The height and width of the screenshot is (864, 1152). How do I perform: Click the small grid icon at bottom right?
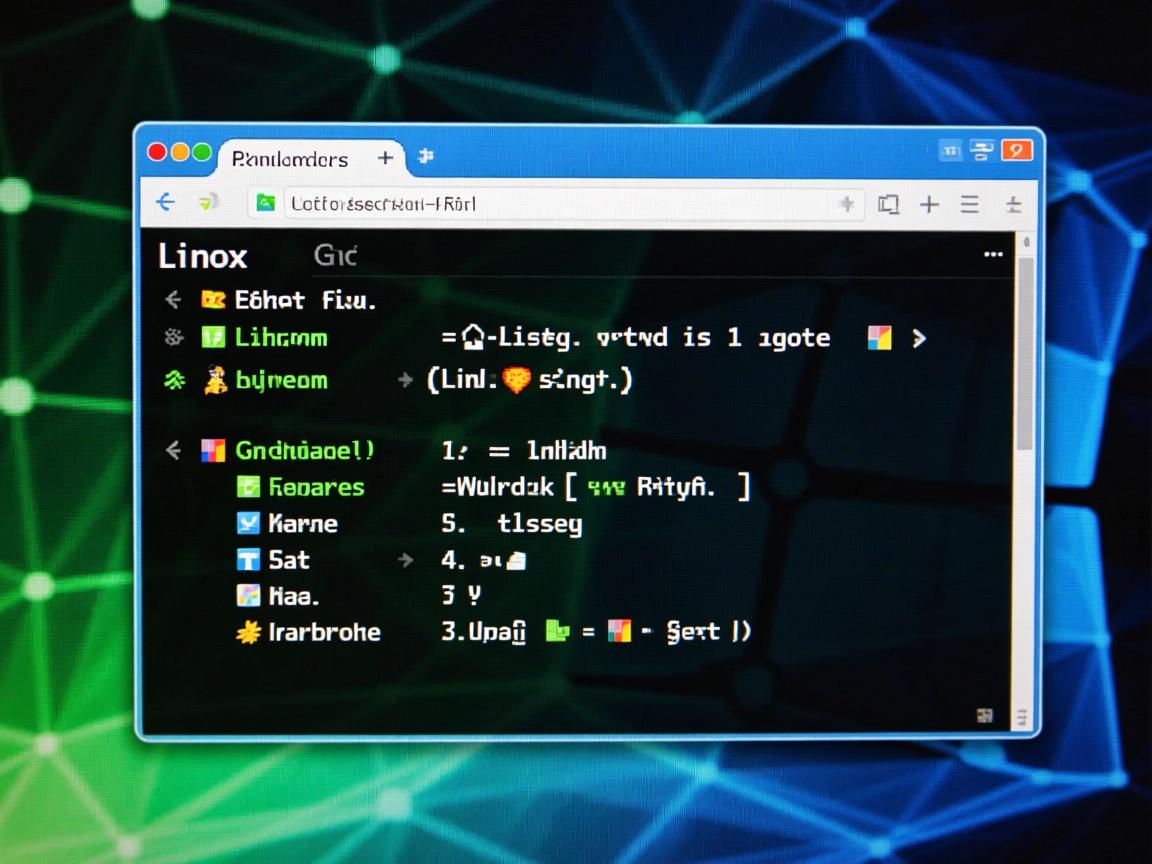[985, 716]
